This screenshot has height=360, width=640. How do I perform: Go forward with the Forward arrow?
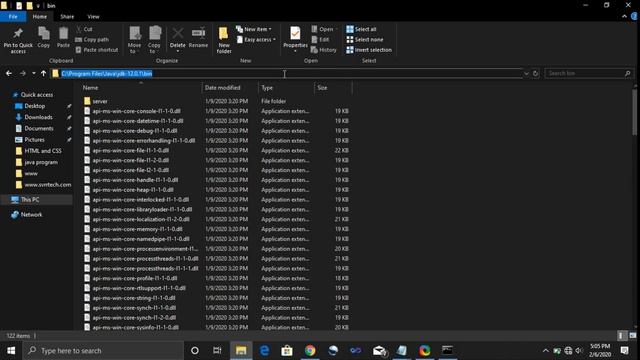coord(23,73)
